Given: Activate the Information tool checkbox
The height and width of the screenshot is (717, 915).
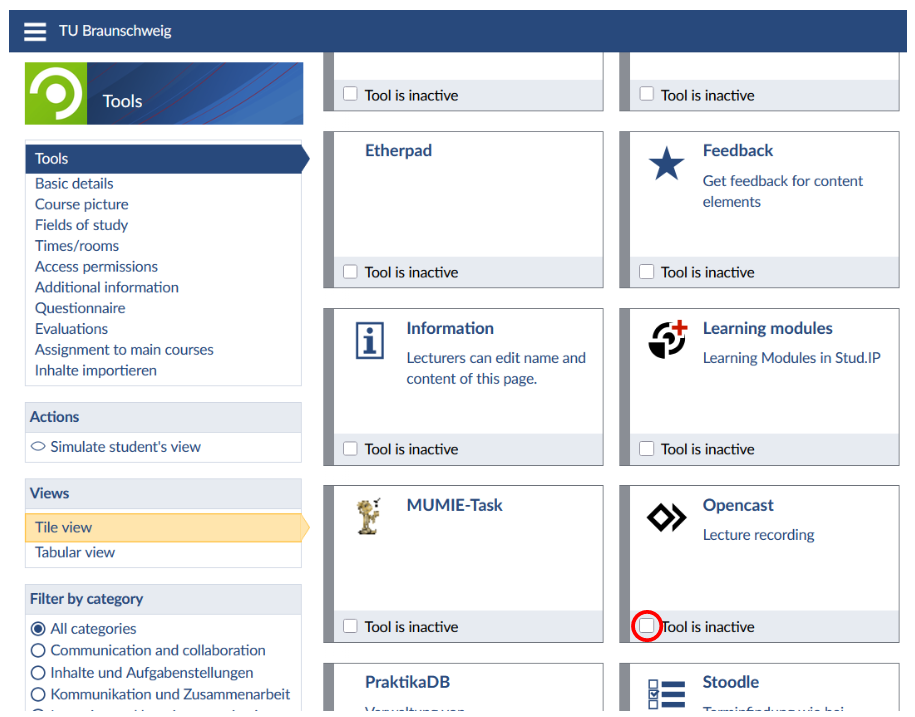Looking at the screenshot, I should 350,449.
